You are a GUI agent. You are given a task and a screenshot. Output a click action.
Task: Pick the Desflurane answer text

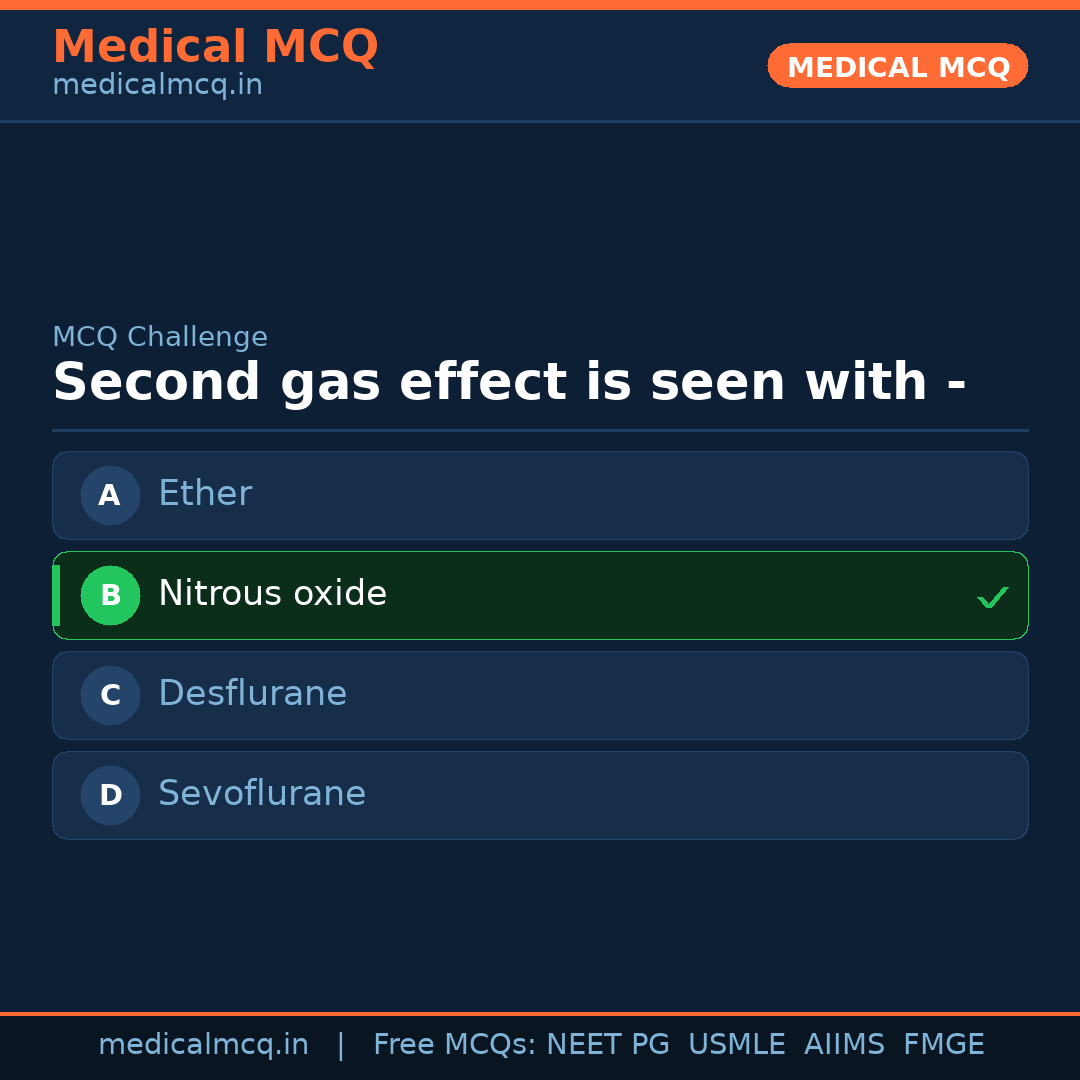point(252,694)
